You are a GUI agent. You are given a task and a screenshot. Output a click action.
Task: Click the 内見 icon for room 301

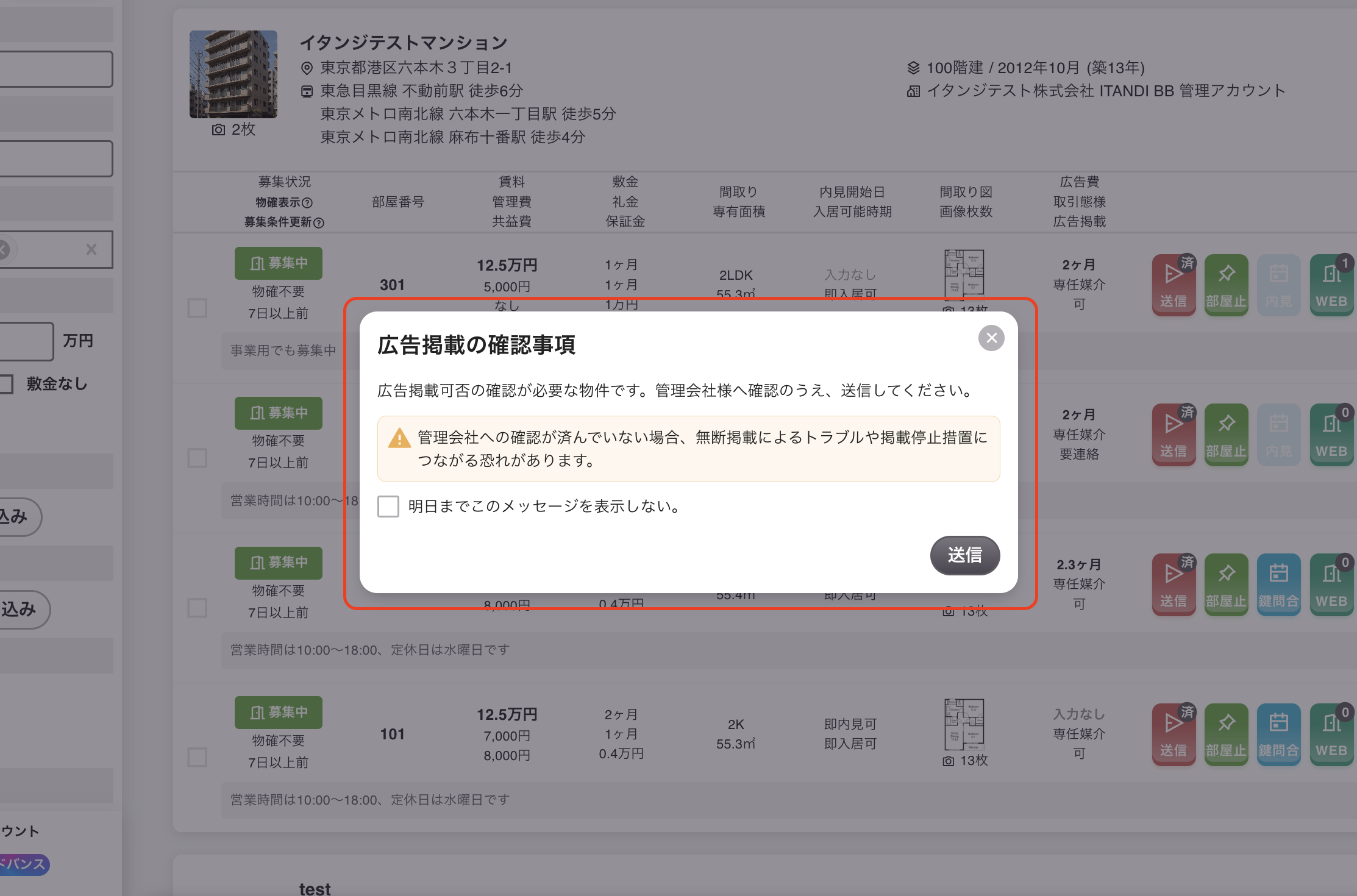click(x=1278, y=285)
